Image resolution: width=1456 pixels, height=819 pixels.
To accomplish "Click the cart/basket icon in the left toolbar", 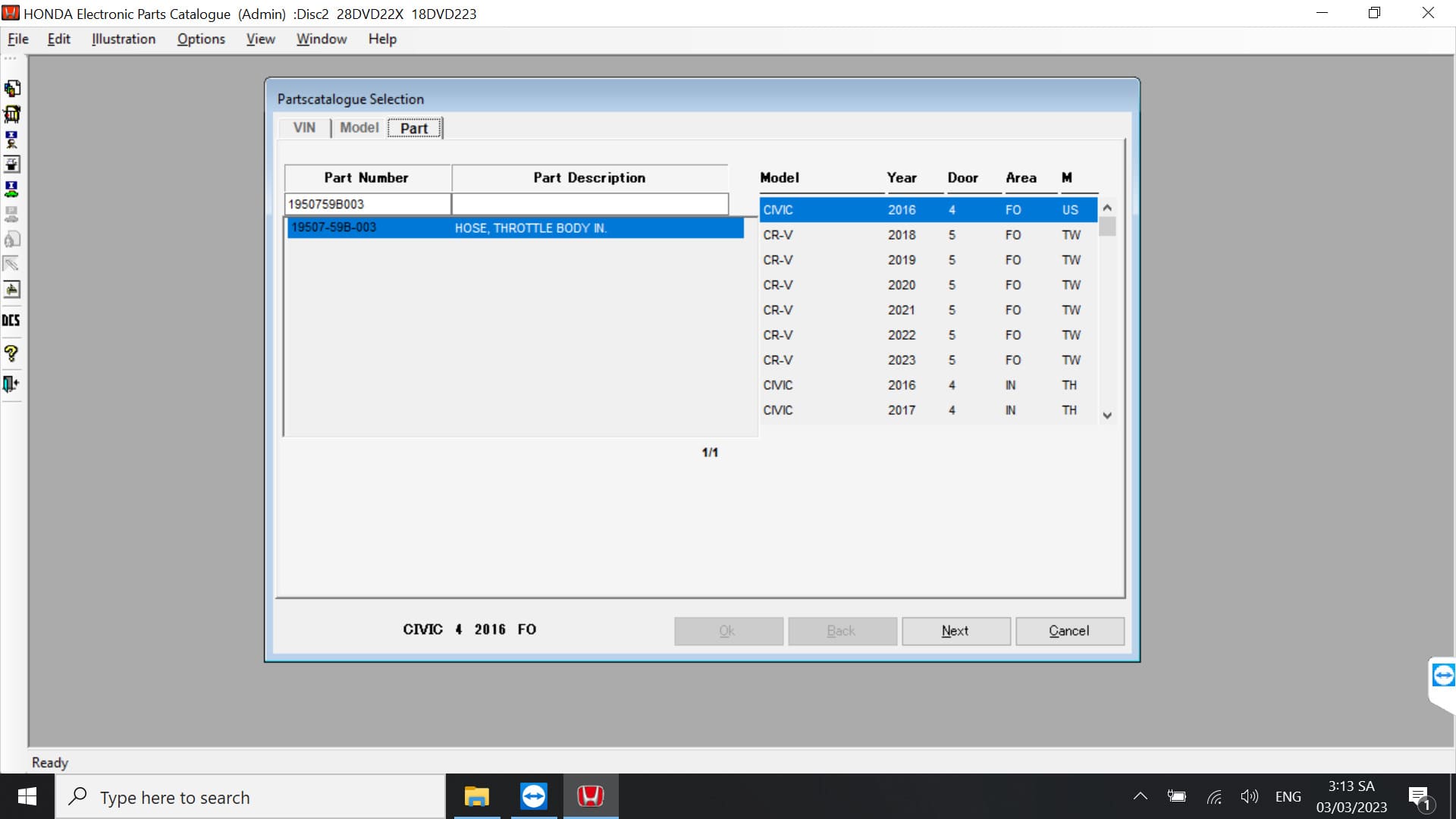I will click(x=12, y=114).
